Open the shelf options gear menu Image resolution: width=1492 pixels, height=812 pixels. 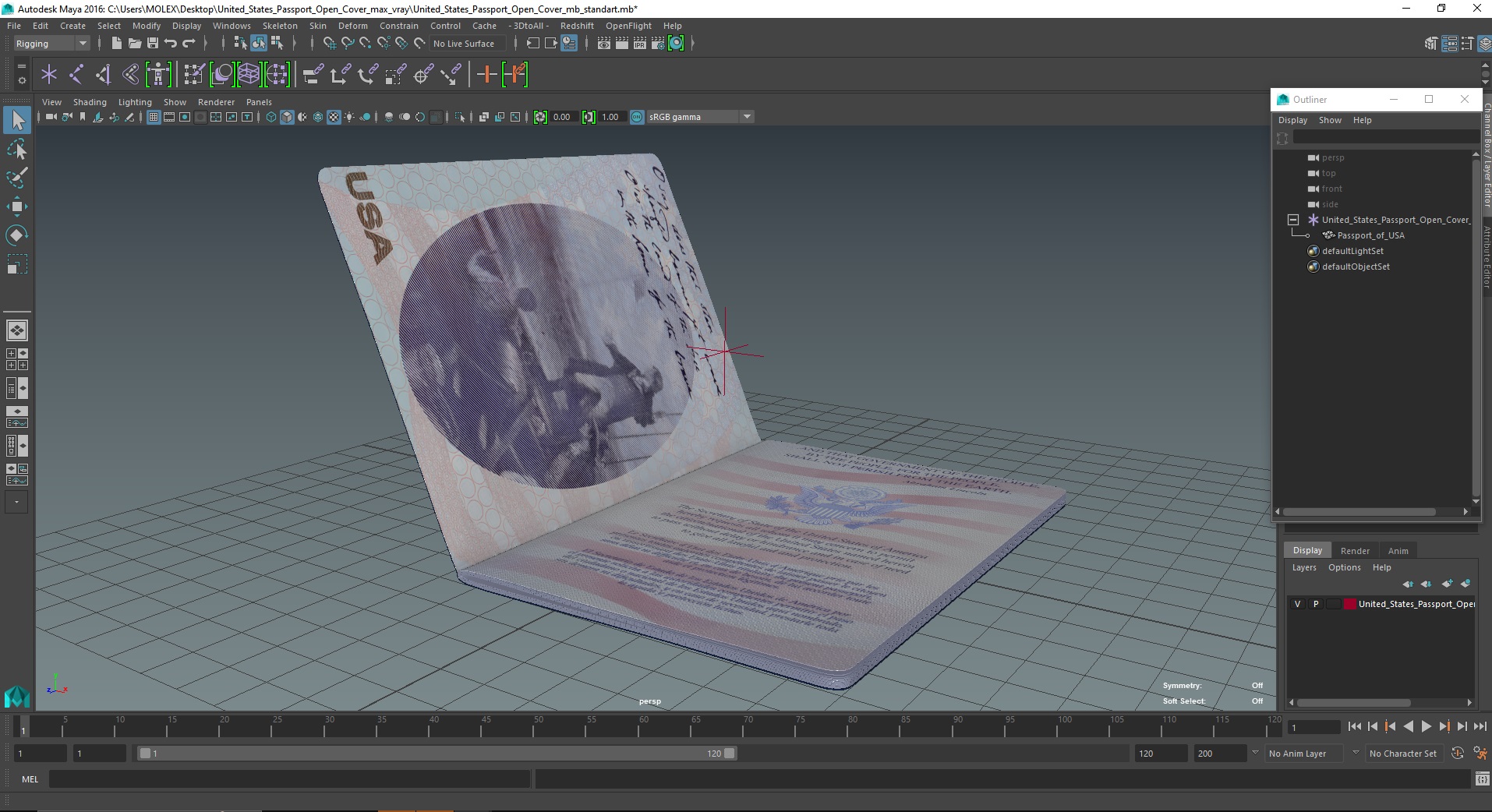(x=22, y=80)
